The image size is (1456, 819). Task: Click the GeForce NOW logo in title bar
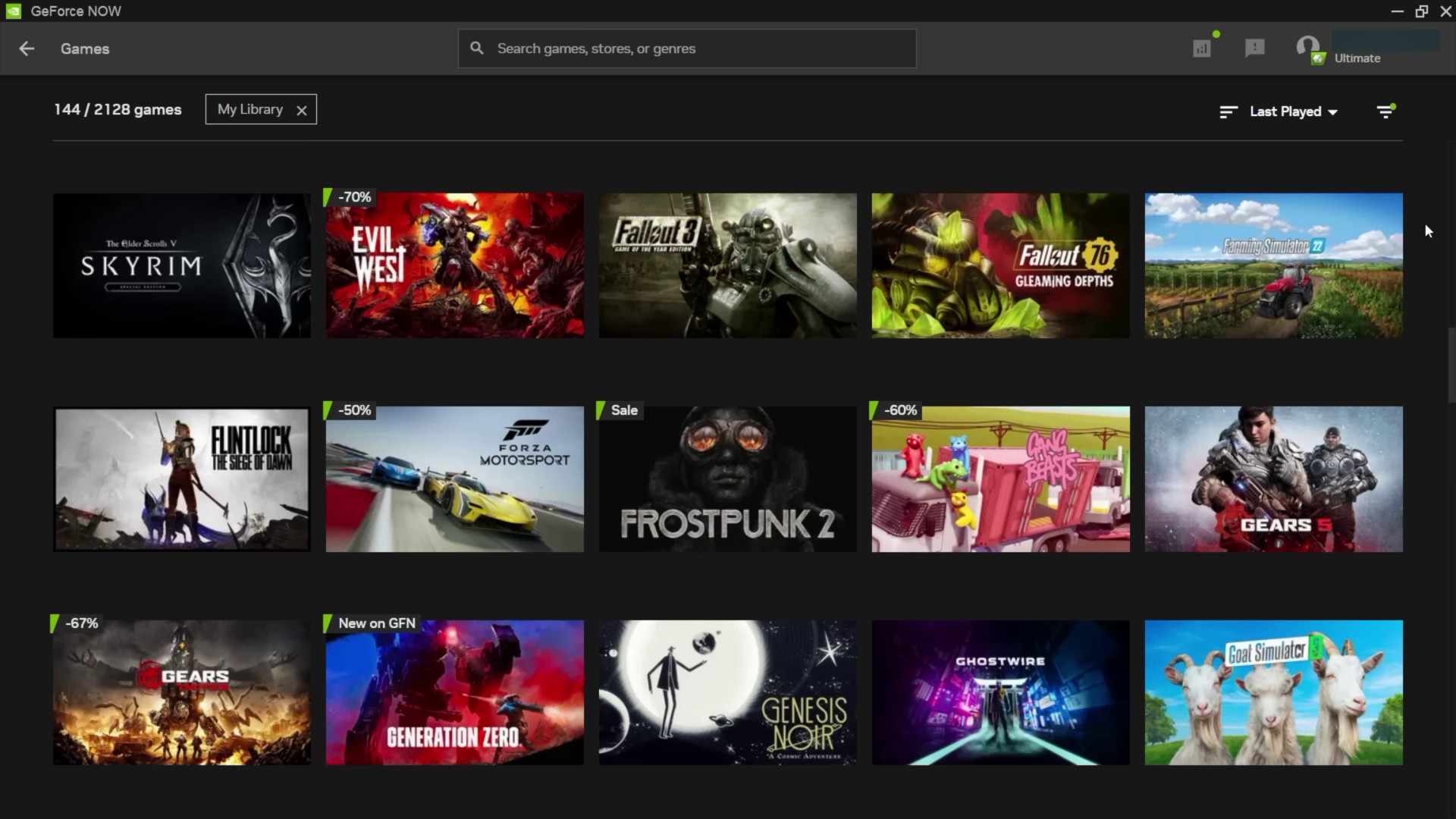12,11
